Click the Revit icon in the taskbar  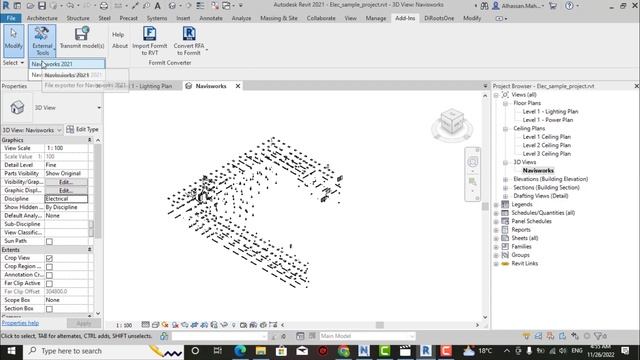pyautogui.click(x=426, y=351)
